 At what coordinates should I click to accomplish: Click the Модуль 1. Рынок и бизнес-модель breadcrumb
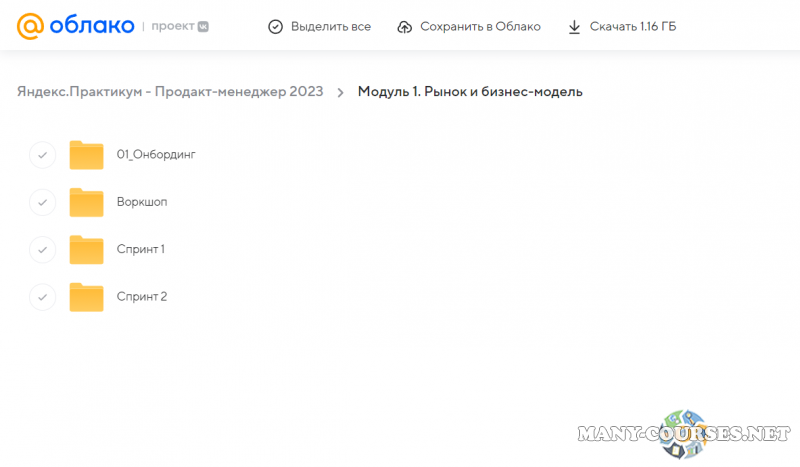coord(470,92)
